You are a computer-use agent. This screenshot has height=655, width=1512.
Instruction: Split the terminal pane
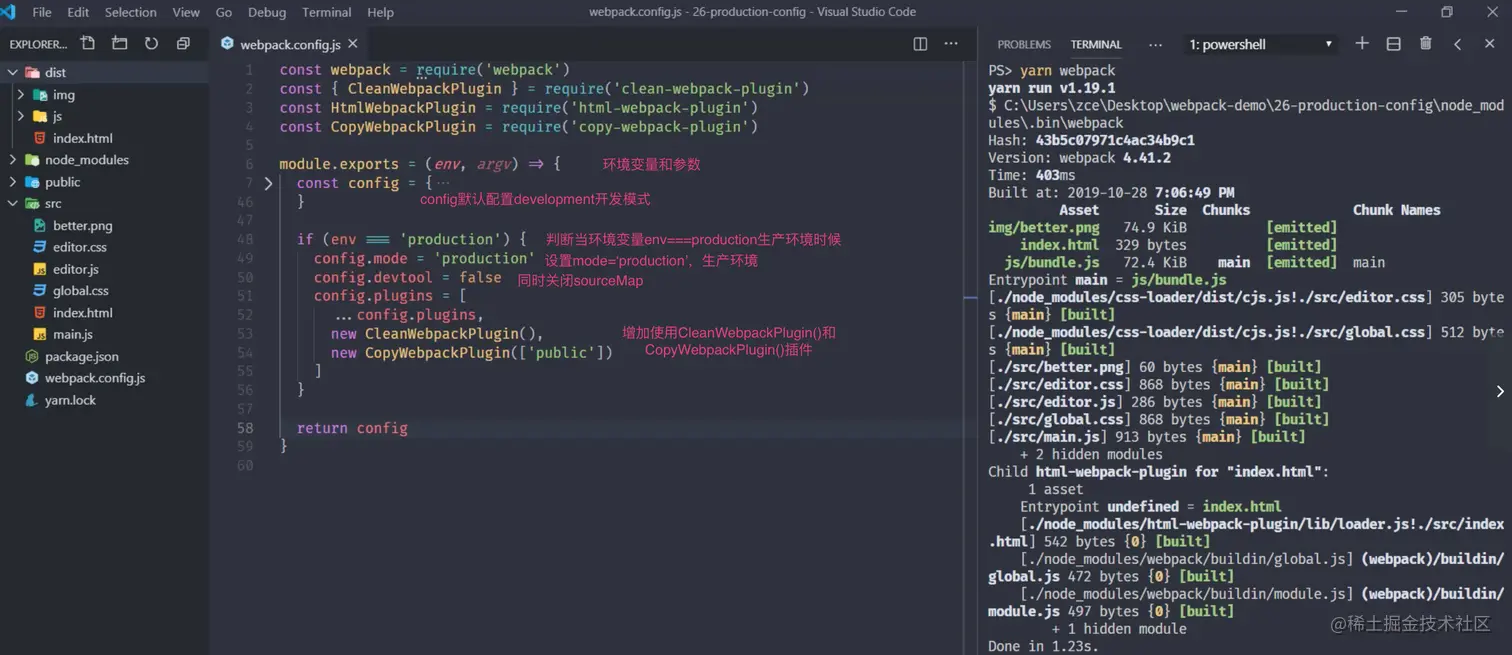(x=1393, y=44)
